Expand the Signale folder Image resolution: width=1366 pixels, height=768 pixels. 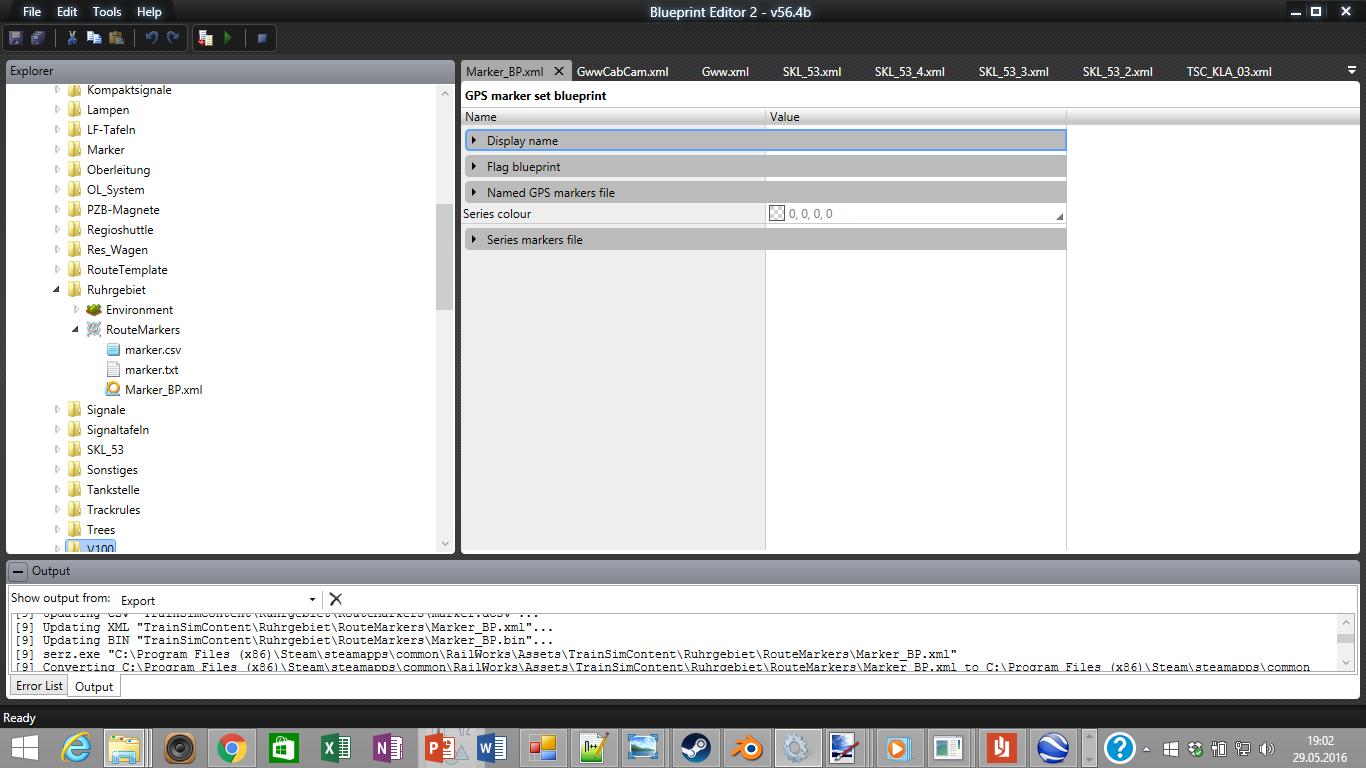57,409
